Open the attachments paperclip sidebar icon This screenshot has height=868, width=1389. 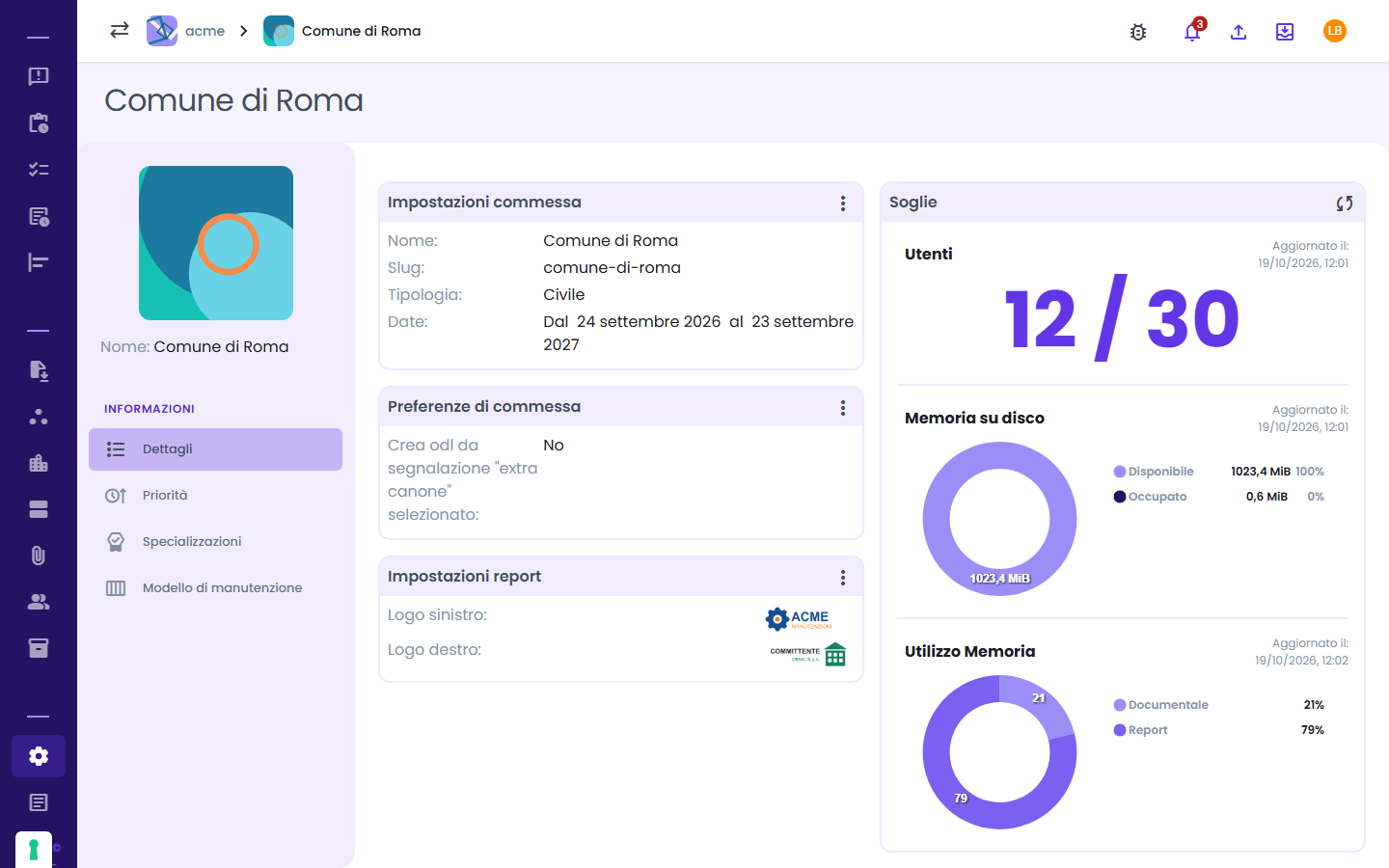pos(39,556)
